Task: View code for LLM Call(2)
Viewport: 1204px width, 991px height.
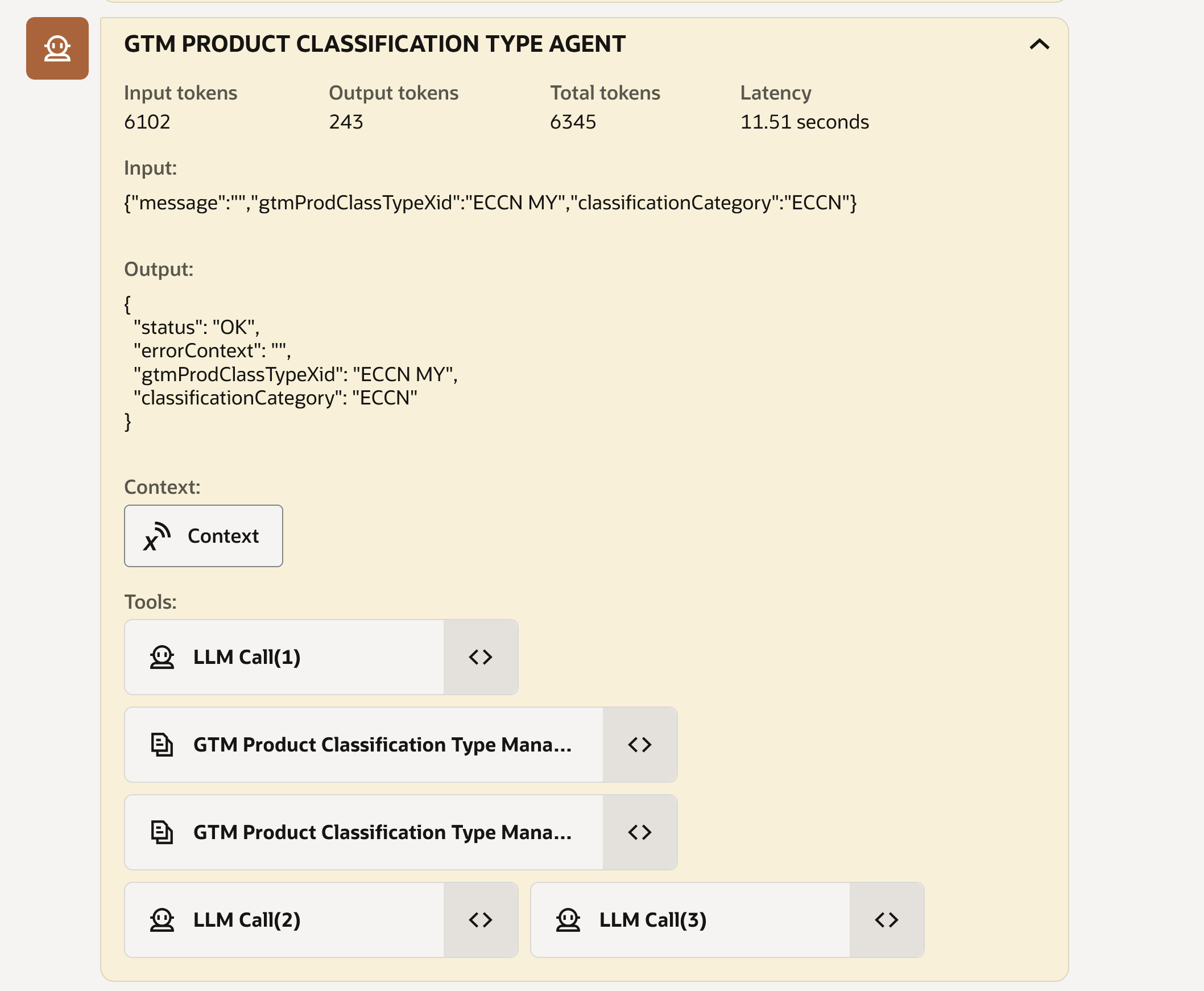Action: pyautogui.click(x=481, y=920)
